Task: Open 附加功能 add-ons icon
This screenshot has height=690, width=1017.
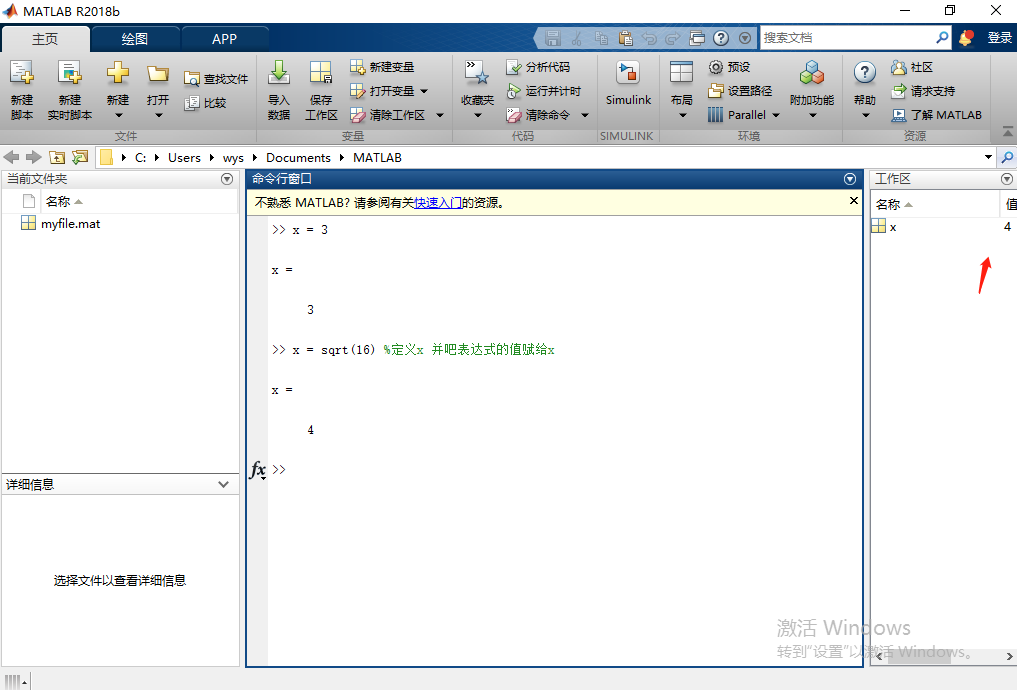Action: pos(811,73)
